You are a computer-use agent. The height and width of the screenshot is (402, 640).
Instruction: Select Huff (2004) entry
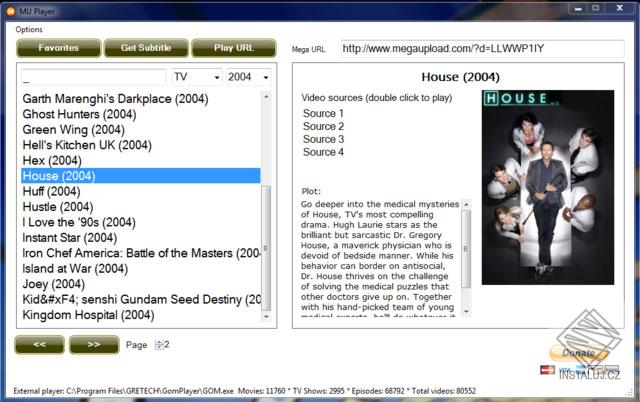click(141, 191)
